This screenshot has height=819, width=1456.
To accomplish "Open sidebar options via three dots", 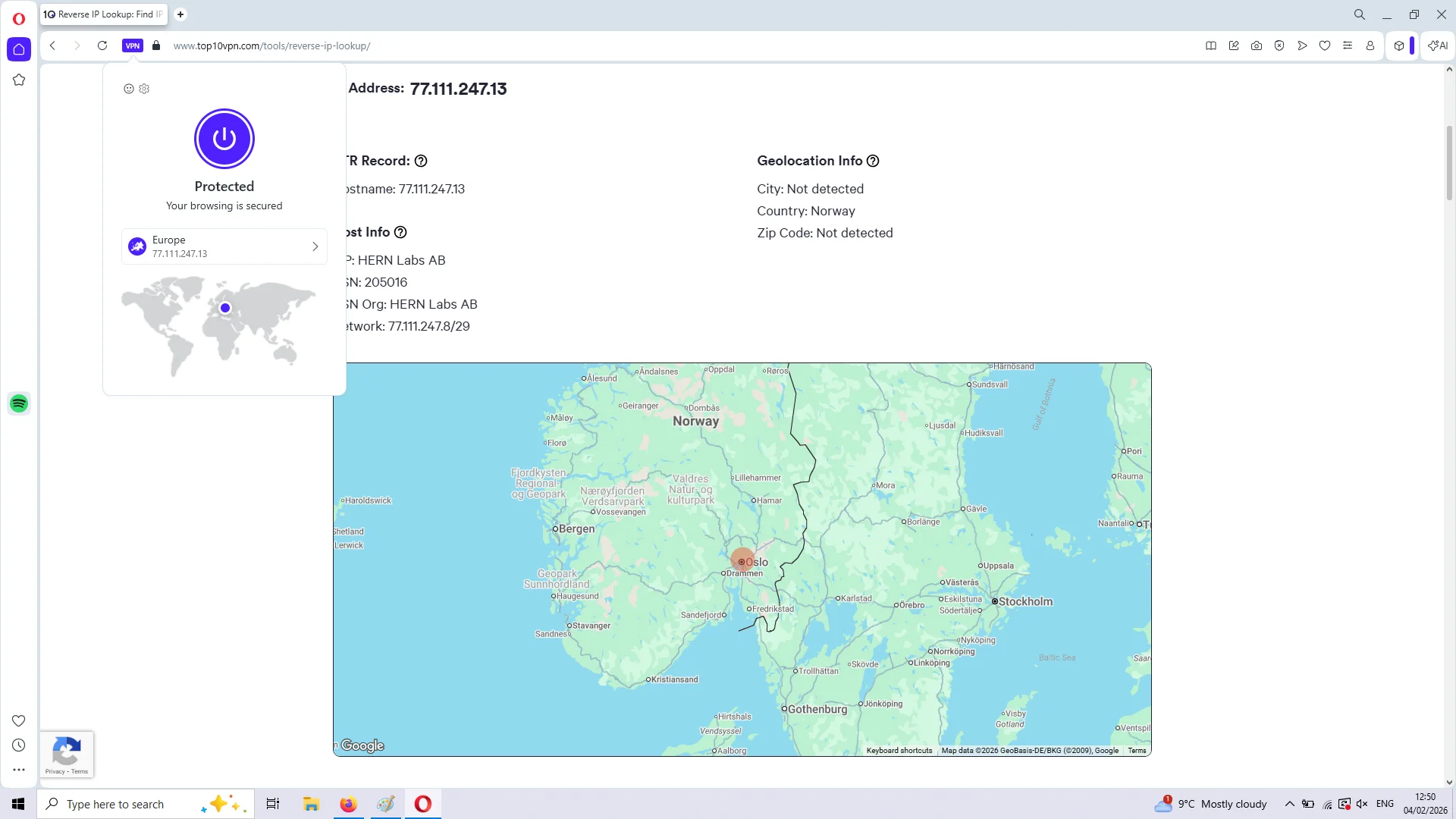I will (18, 770).
